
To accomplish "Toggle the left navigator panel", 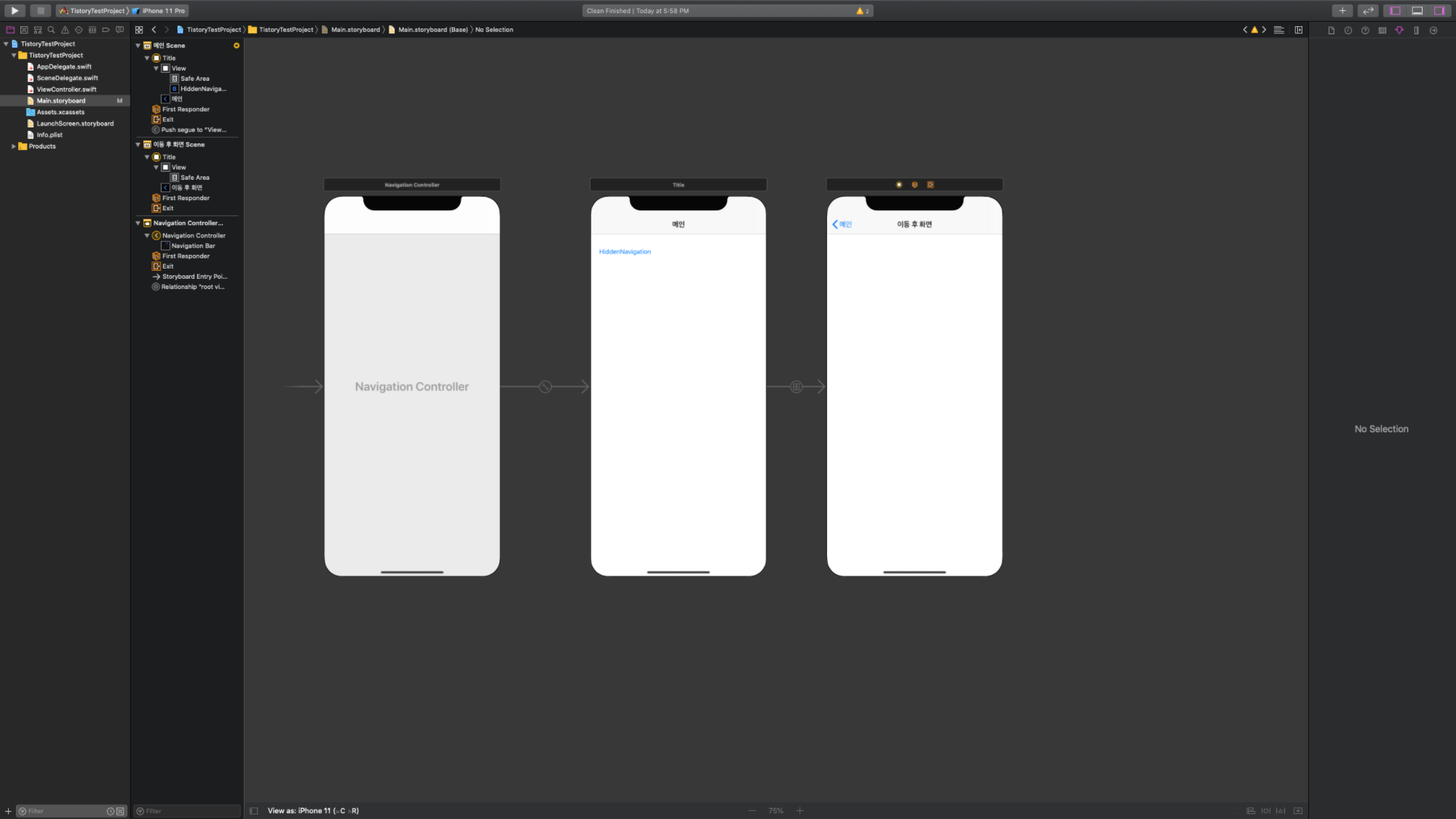I will point(1395,11).
